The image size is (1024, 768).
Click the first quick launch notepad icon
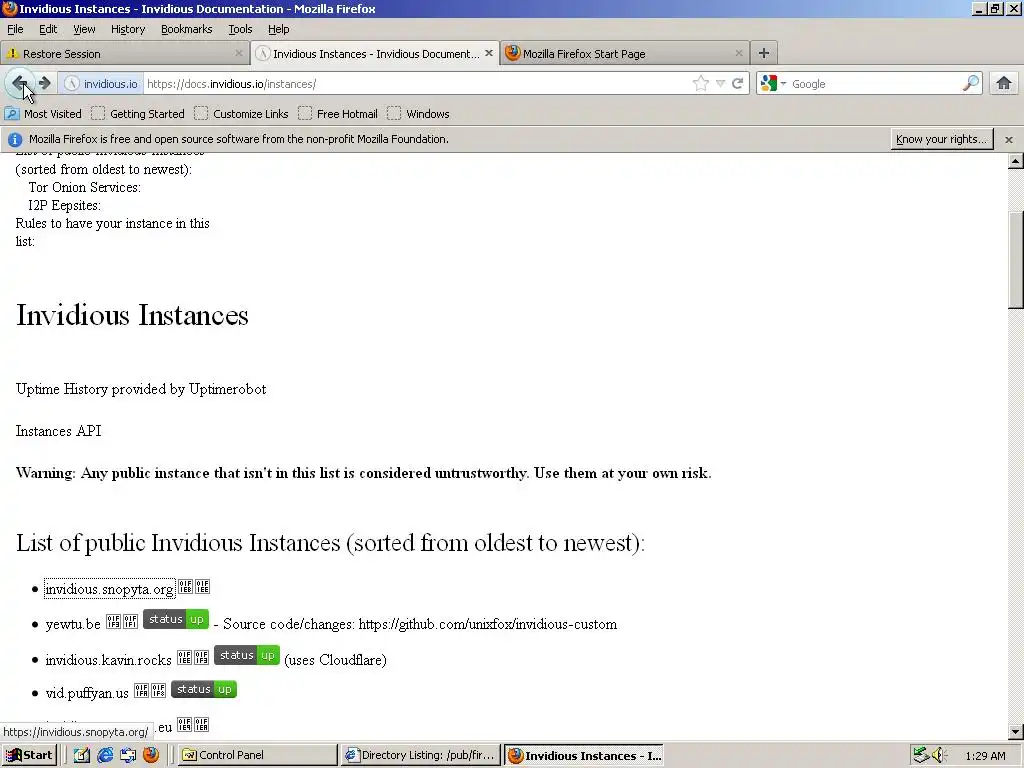click(x=82, y=755)
